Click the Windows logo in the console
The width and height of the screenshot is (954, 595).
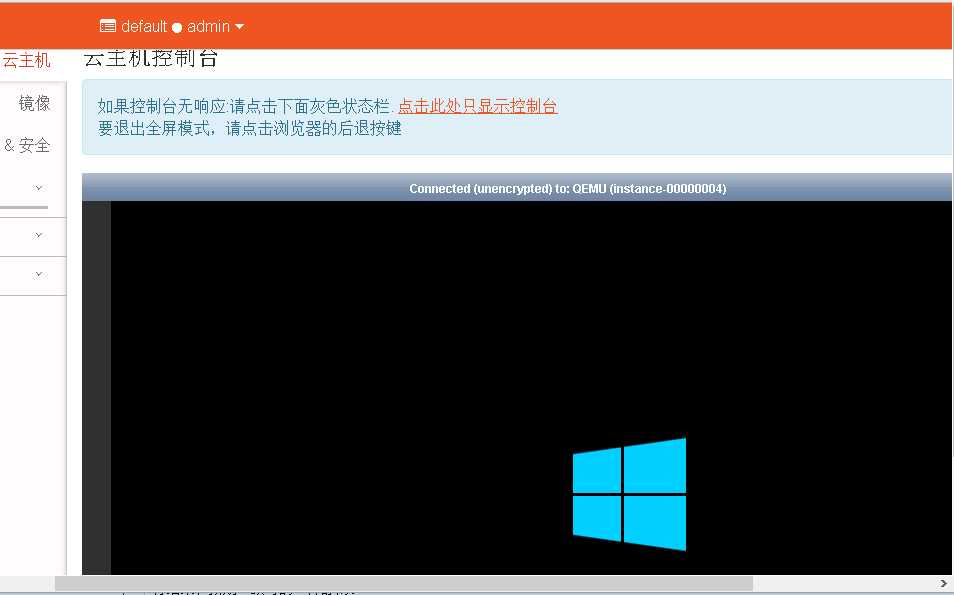629,494
